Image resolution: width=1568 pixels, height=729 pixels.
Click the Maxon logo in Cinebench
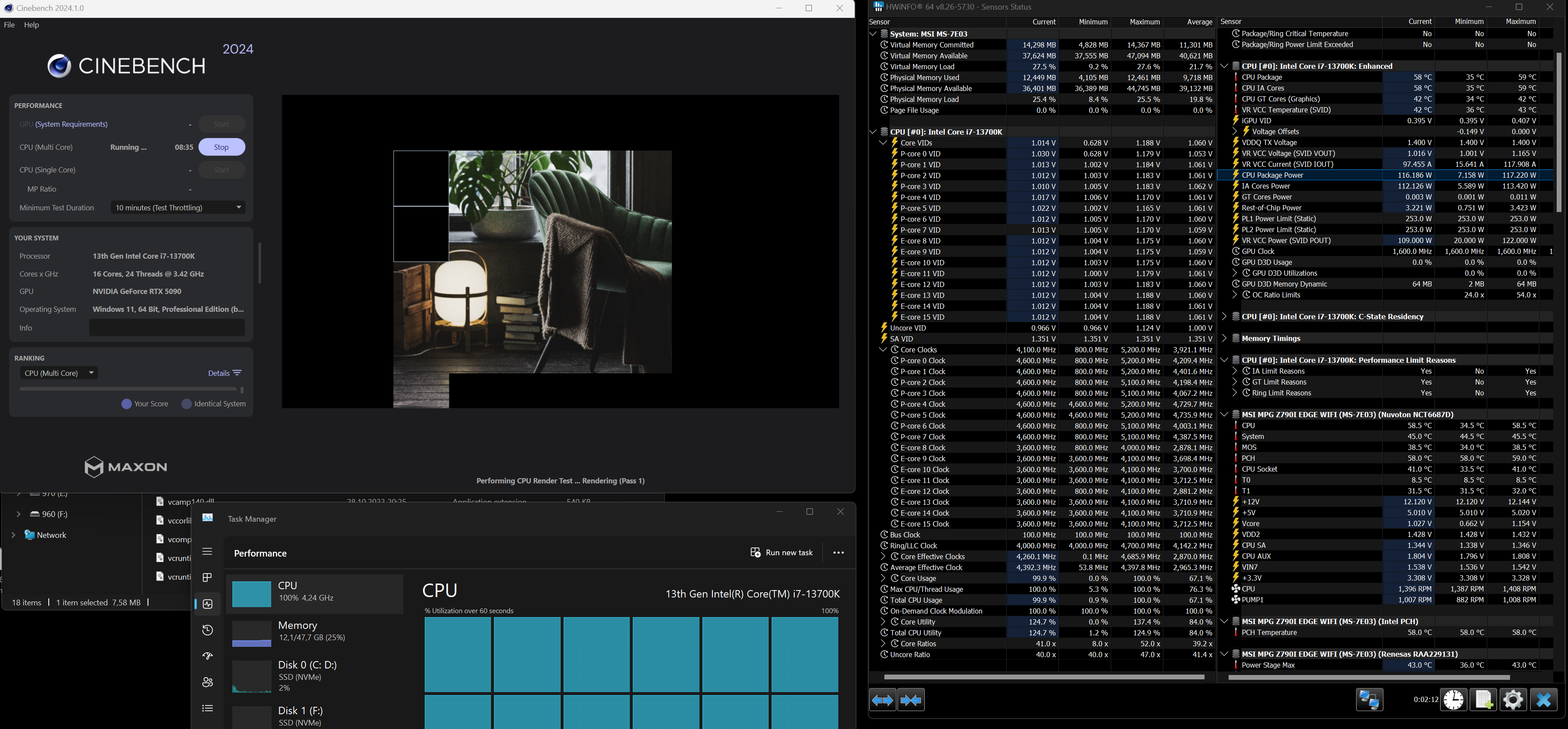pos(125,467)
